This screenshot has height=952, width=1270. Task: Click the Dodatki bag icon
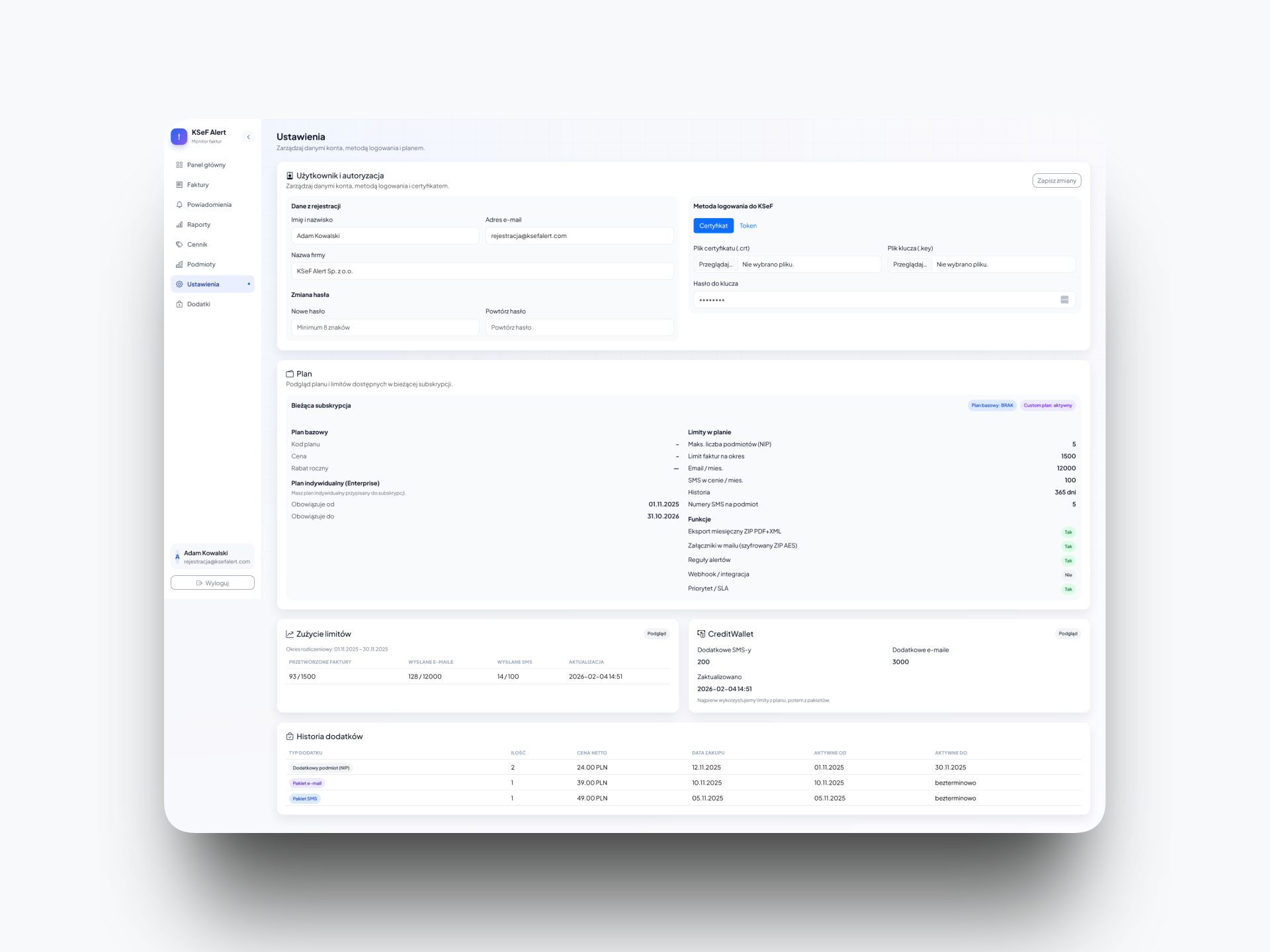(x=179, y=304)
